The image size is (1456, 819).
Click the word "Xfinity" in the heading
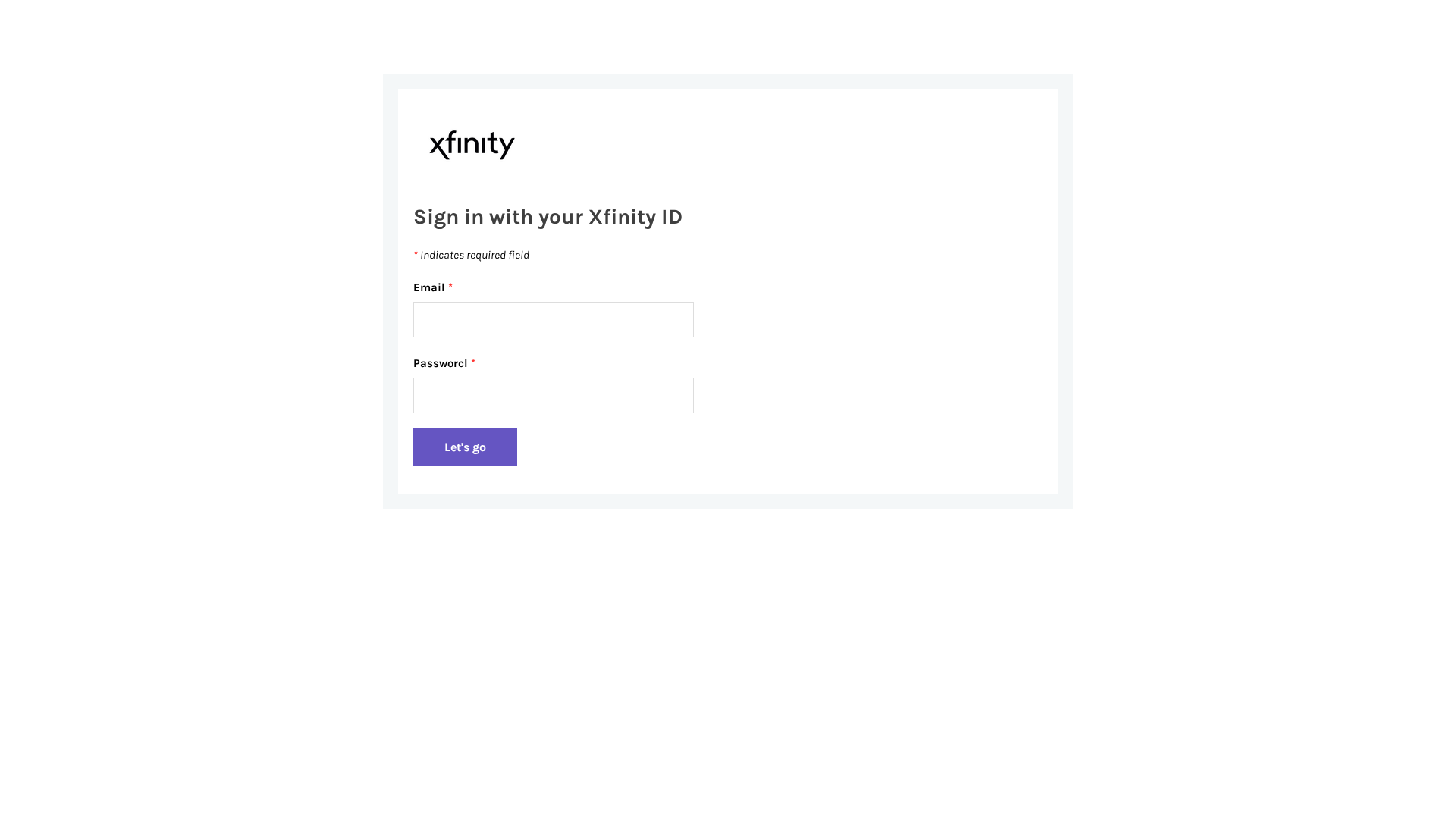pyautogui.click(x=621, y=217)
